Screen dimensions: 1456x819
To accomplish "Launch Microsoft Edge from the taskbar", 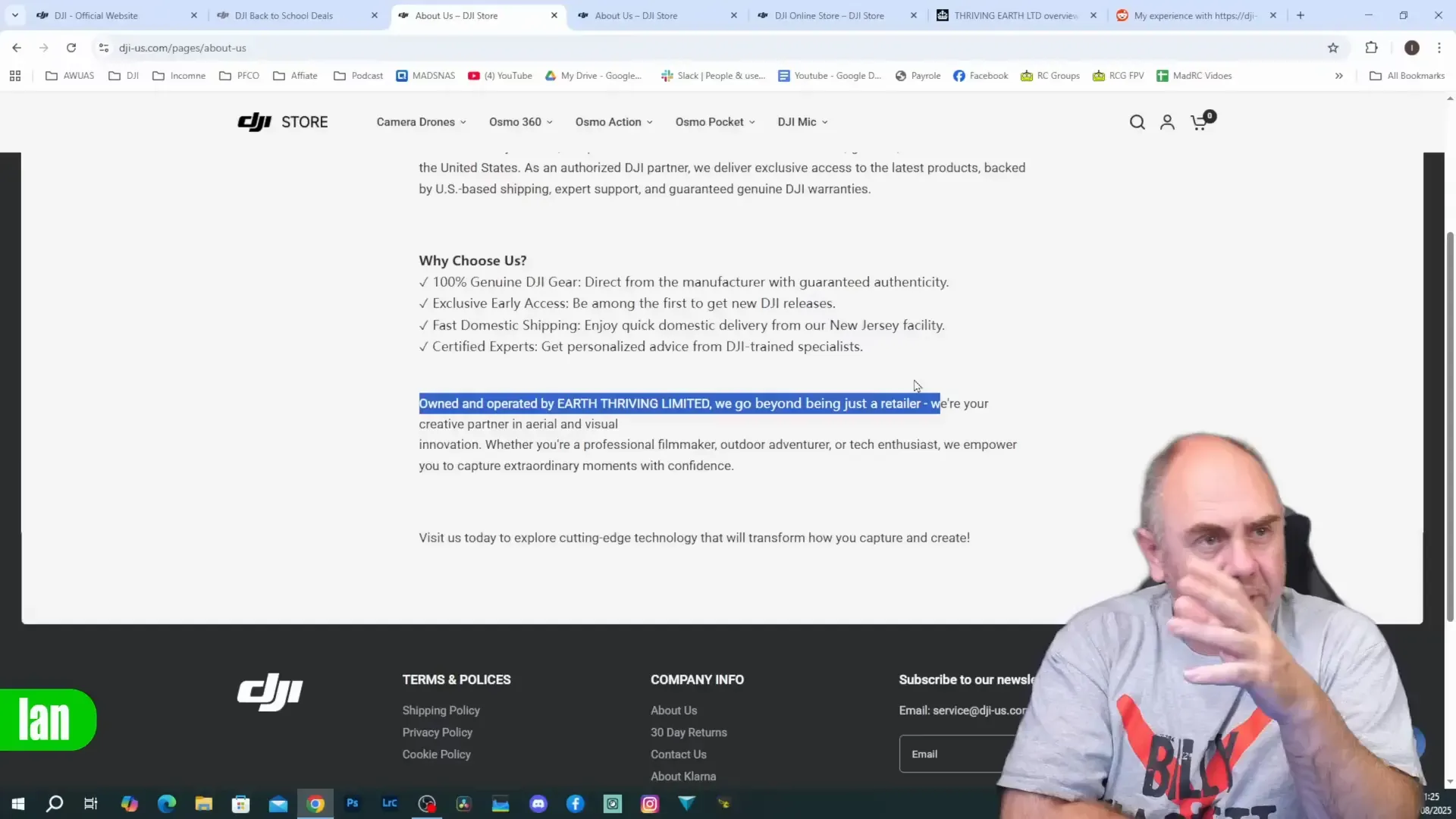I will 167,804.
